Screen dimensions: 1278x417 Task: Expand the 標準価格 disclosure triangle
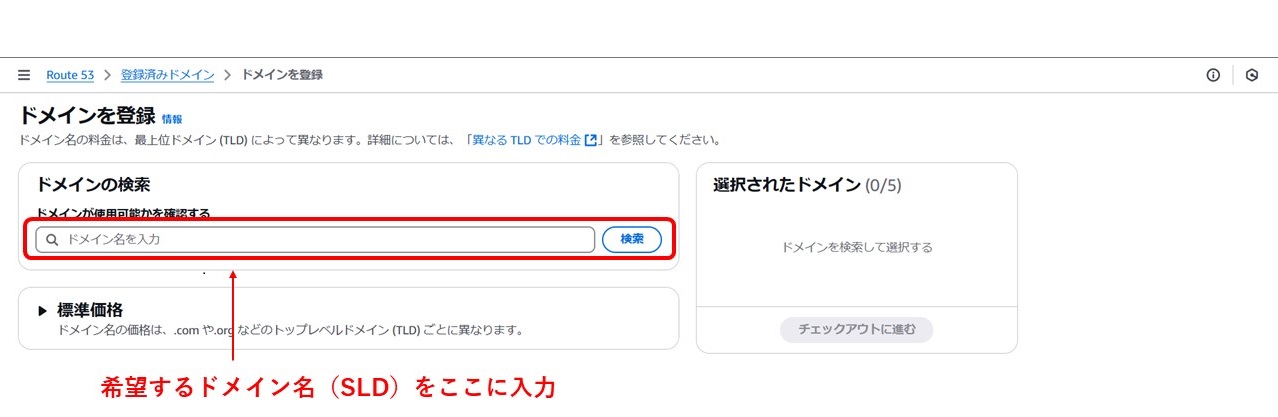click(x=43, y=311)
